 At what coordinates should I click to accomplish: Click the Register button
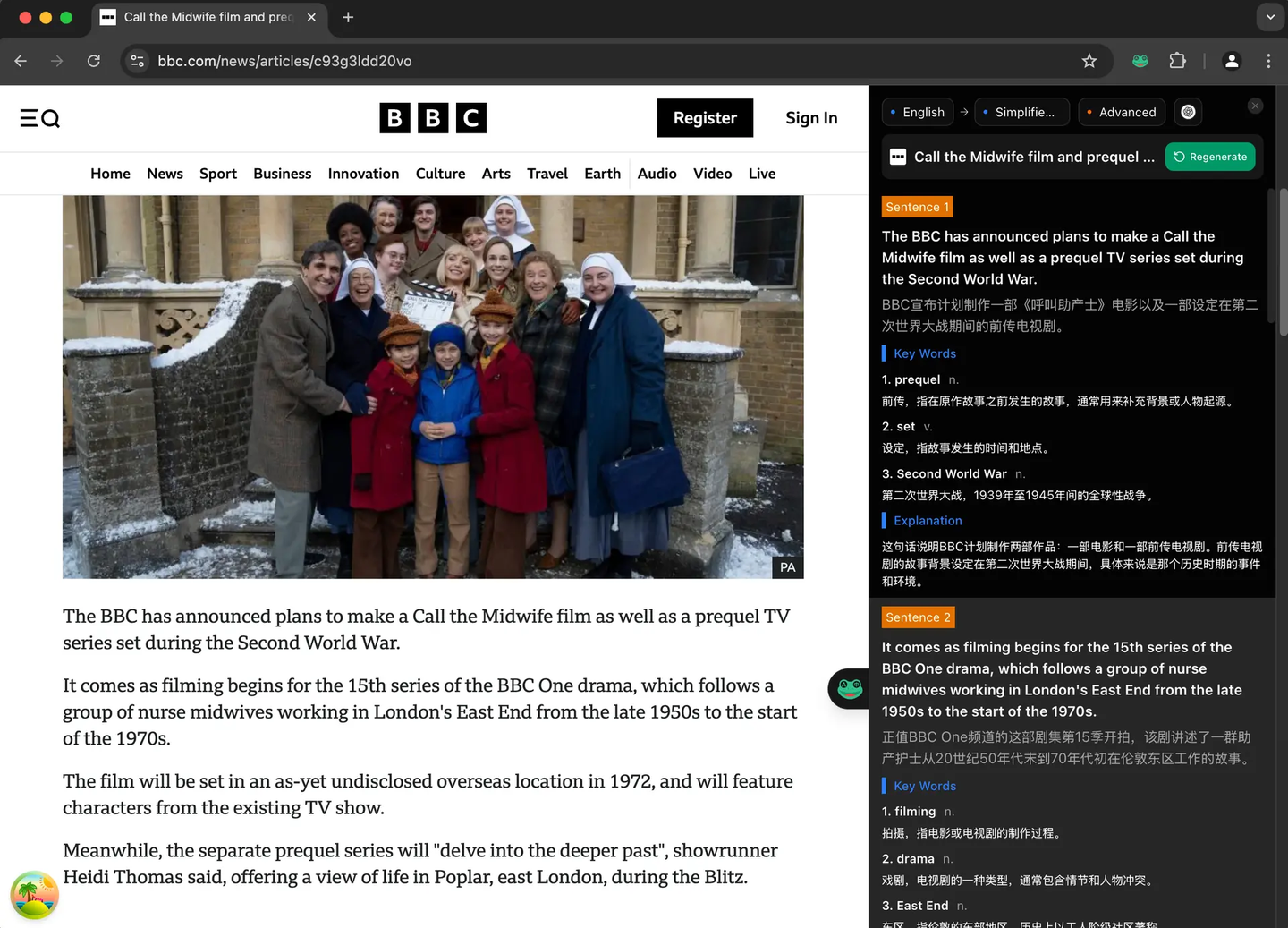pyautogui.click(x=705, y=118)
